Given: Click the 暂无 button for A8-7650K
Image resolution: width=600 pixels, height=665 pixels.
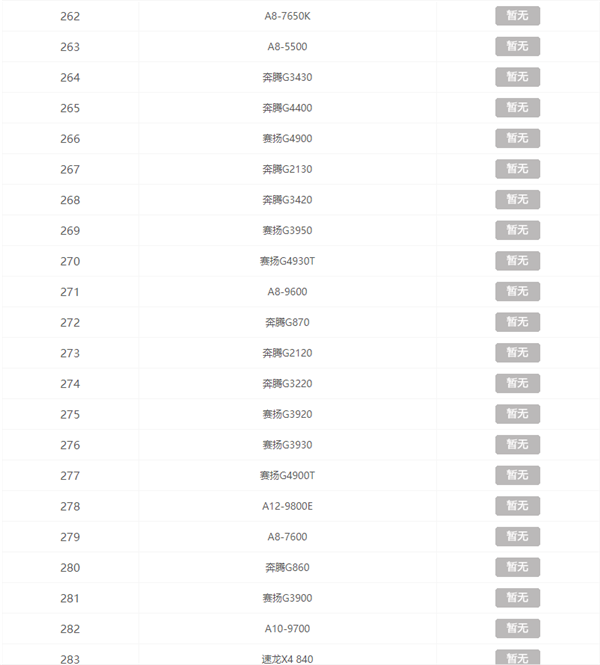Looking at the screenshot, I should (517, 16).
